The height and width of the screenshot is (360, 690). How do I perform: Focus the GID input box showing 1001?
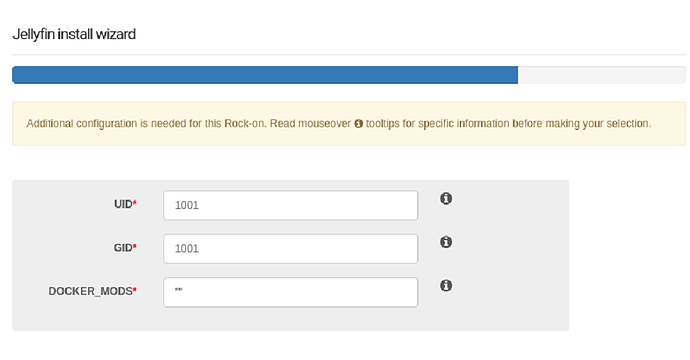[290, 249]
